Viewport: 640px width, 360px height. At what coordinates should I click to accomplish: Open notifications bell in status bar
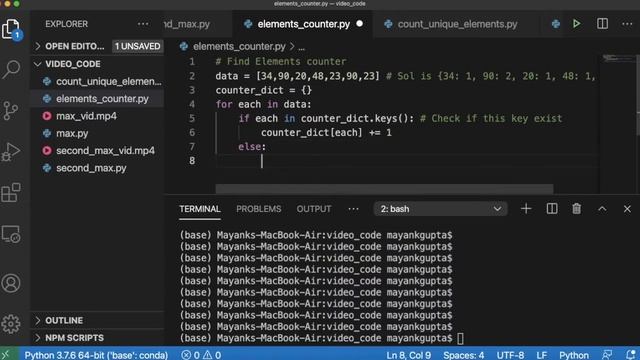[631, 354]
